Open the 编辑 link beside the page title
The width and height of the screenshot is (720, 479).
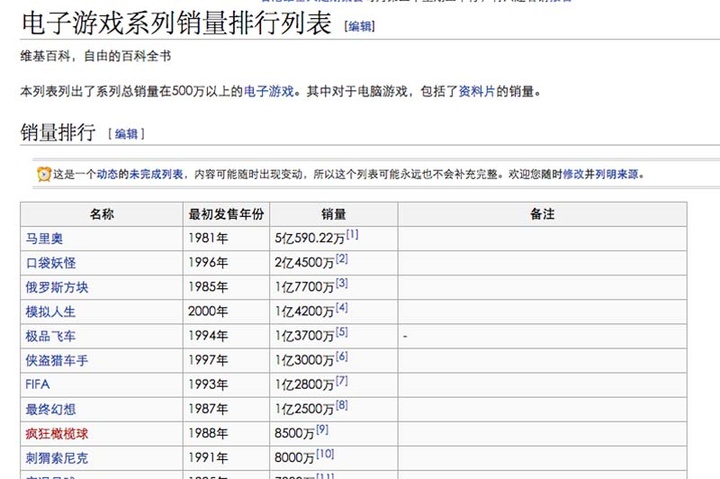[x=360, y=27]
